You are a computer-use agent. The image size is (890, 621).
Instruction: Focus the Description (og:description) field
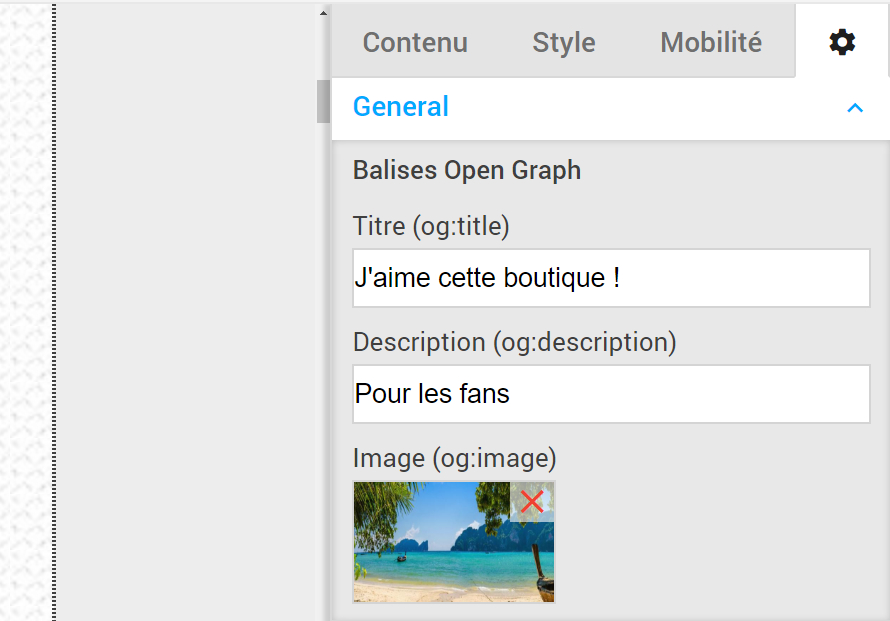pos(611,394)
